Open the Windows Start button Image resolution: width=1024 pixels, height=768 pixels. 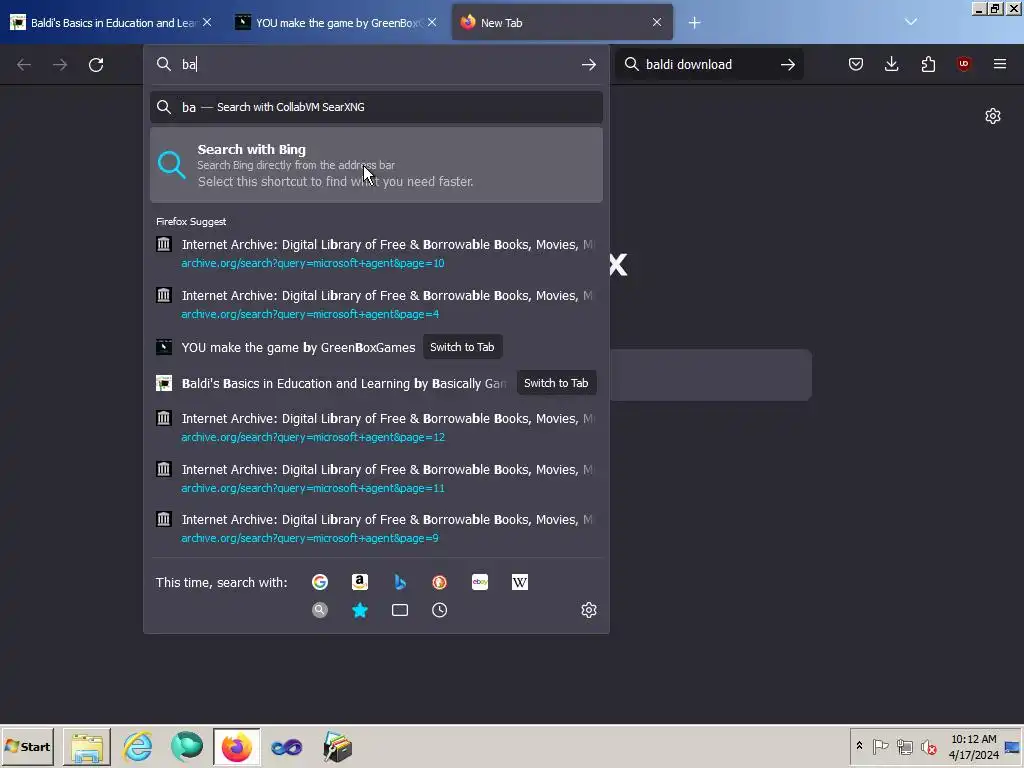27,746
